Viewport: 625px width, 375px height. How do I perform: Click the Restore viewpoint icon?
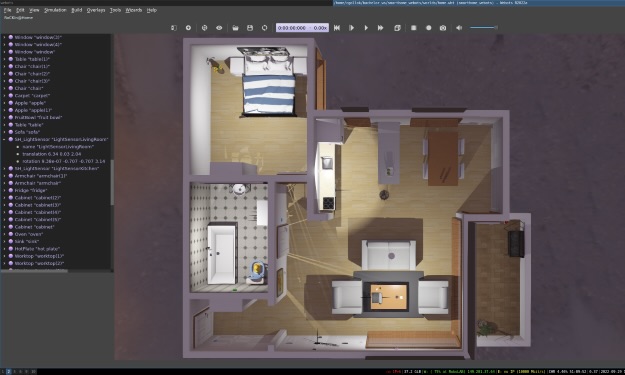pyautogui.click(x=204, y=28)
